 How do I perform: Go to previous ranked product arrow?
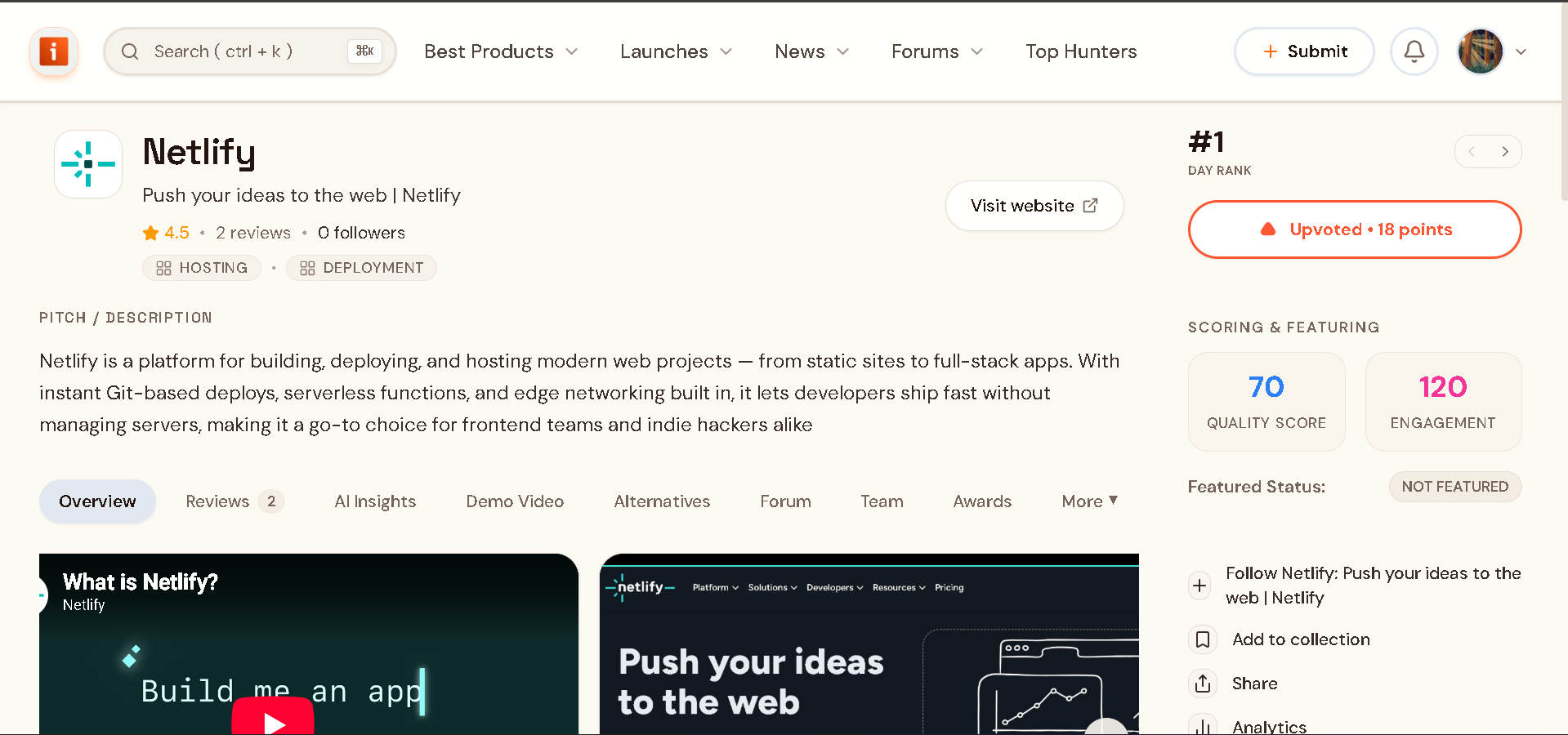coord(1472,152)
